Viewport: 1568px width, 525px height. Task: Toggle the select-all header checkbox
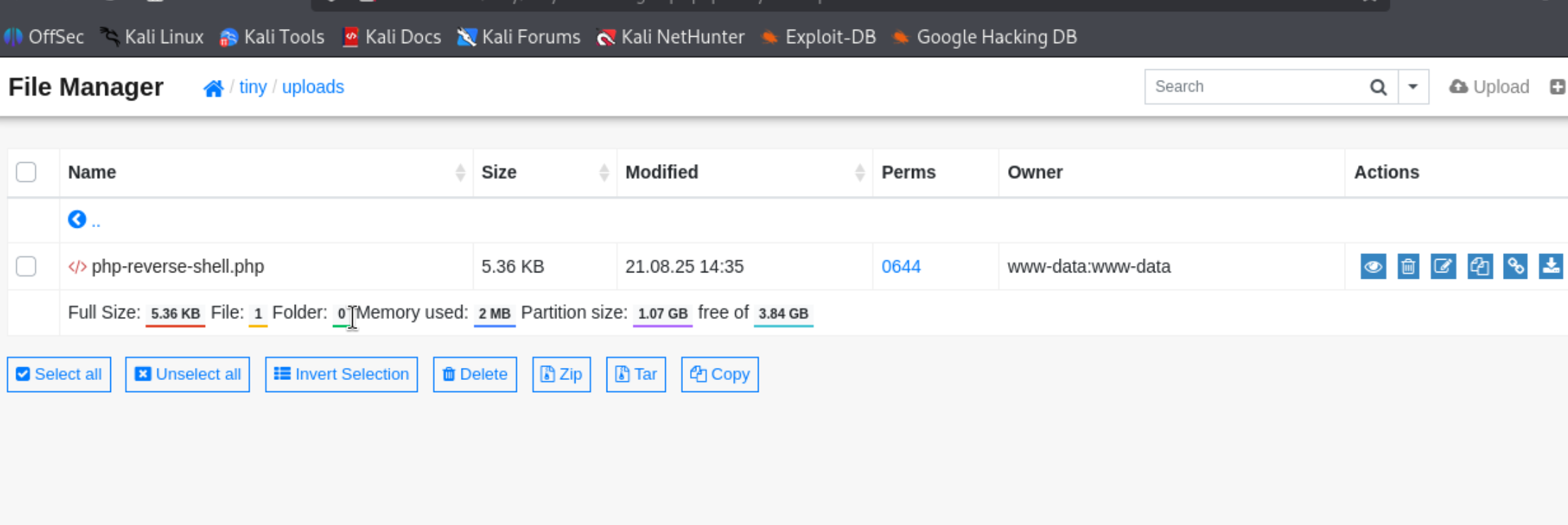pyautogui.click(x=26, y=172)
